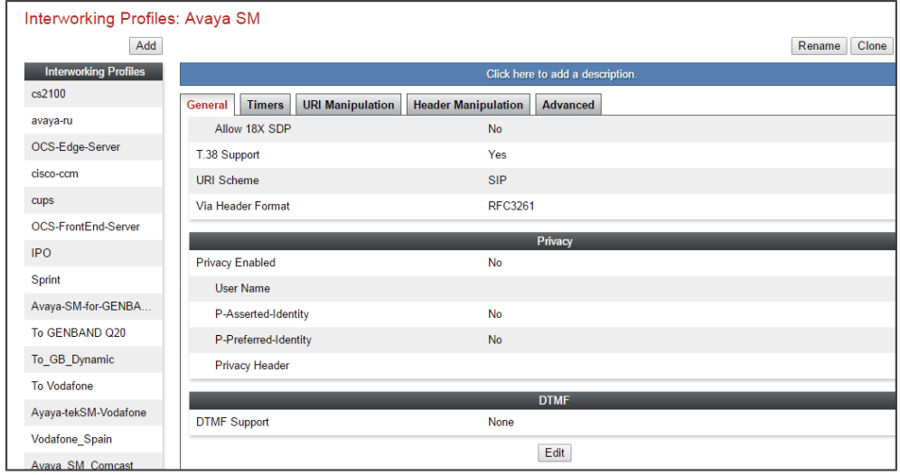Viewport: 900px width, 475px height.
Task: Click the Via Header Format label
Action: coord(243,206)
